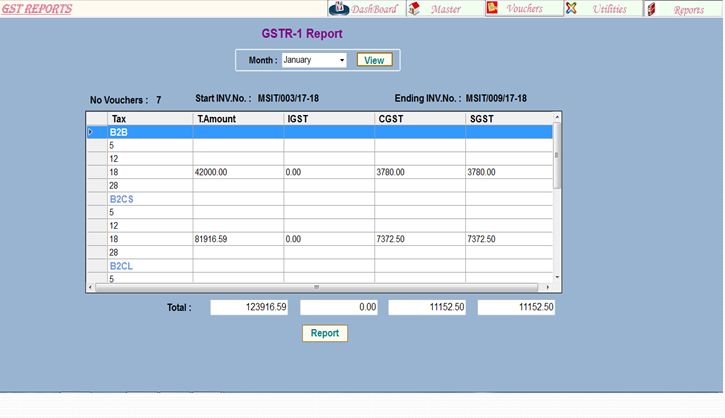This screenshot has width=725, height=418.
Task: Click the Utilities cross-tools icon
Action: (x=571, y=8)
